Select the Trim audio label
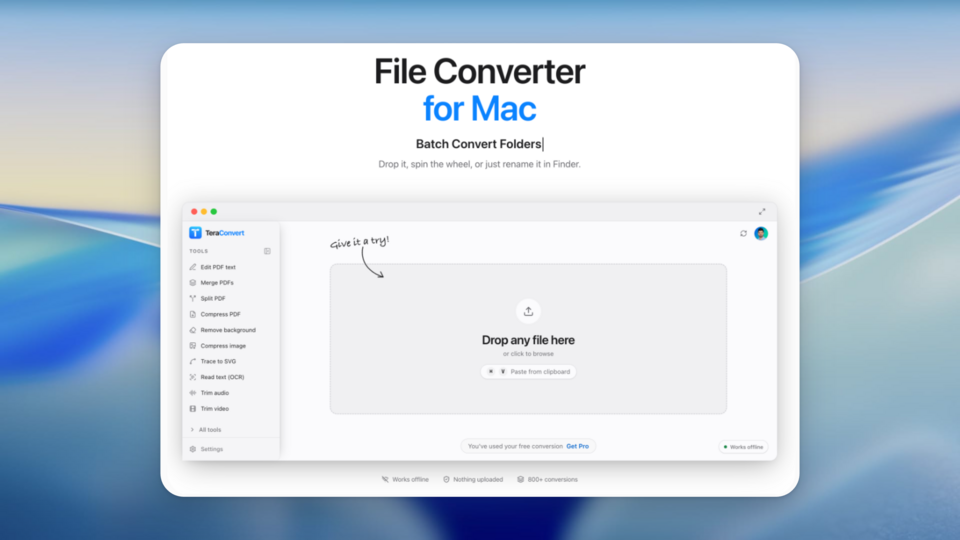Image resolution: width=960 pixels, height=540 pixels. point(214,393)
